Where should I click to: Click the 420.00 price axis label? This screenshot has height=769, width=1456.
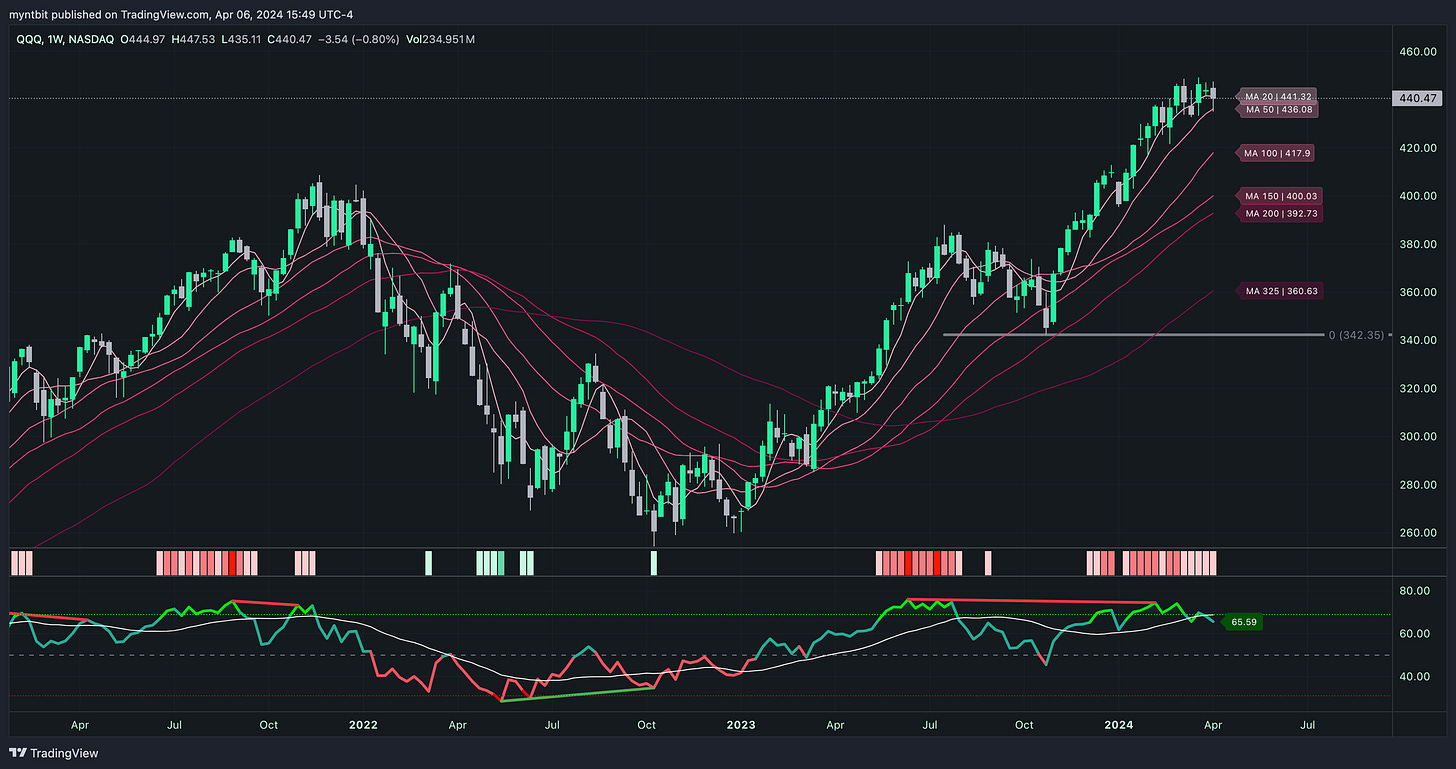pyautogui.click(x=1419, y=148)
